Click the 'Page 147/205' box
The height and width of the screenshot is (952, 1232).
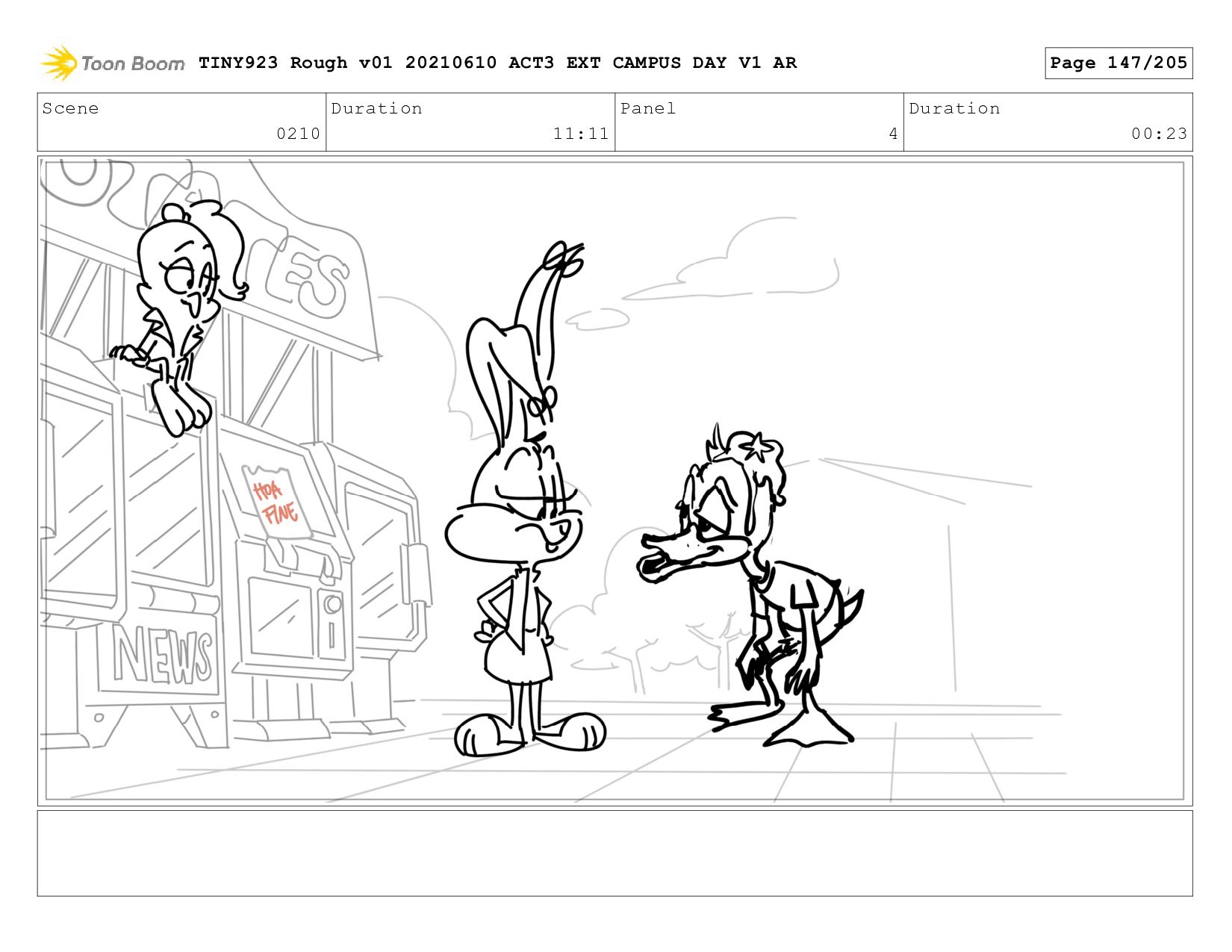point(1119,63)
